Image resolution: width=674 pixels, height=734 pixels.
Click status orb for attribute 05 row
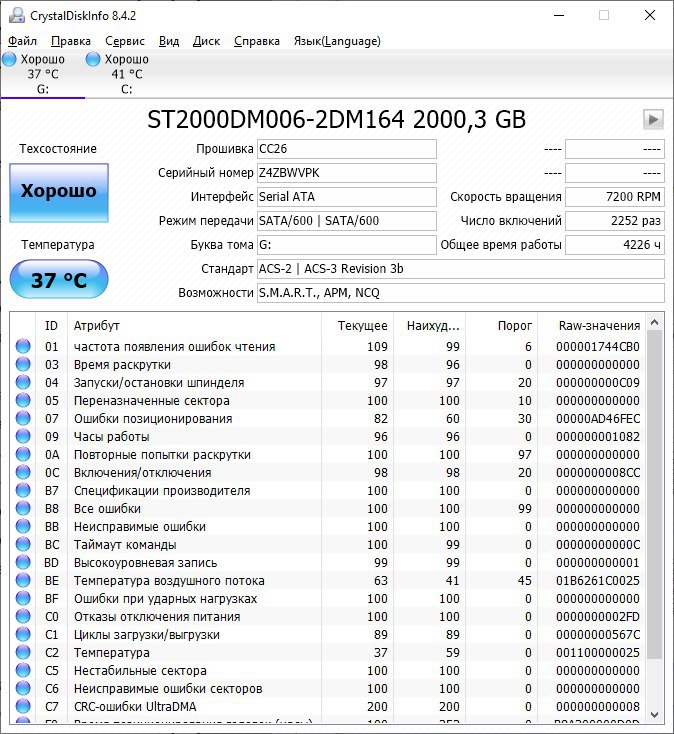coord(23,400)
